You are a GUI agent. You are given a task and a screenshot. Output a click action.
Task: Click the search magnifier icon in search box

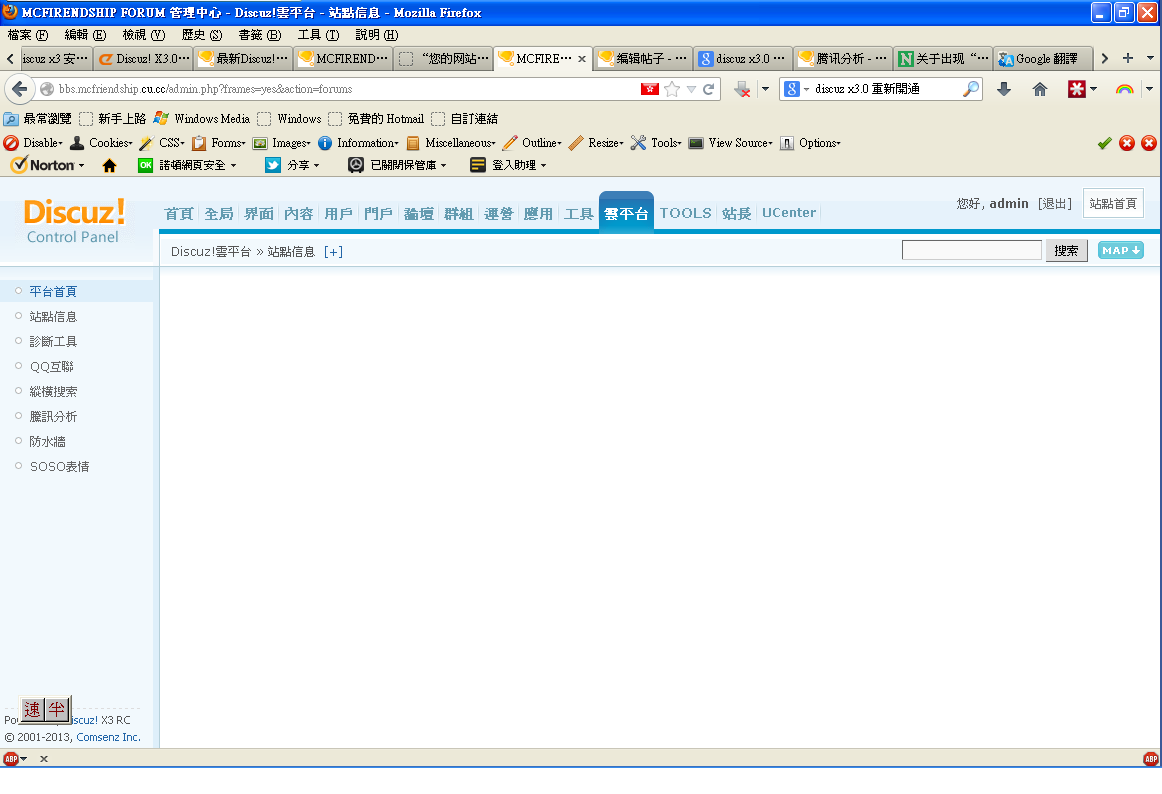coord(970,89)
